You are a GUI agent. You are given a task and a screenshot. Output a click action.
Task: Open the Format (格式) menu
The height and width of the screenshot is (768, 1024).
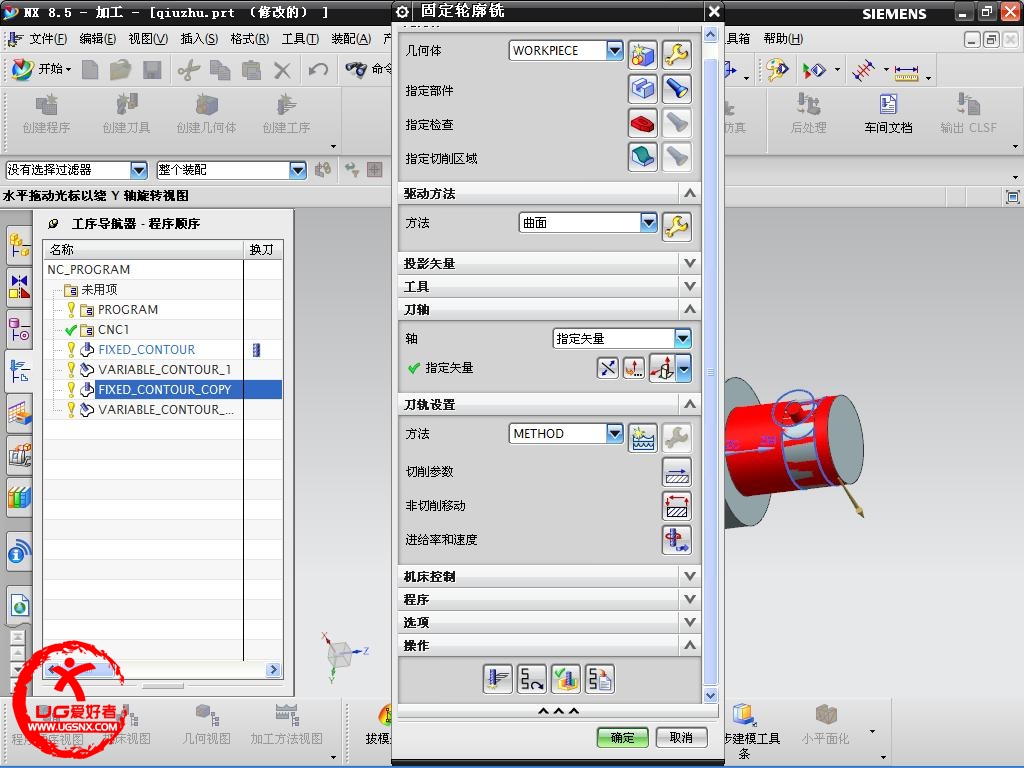[249, 39]
